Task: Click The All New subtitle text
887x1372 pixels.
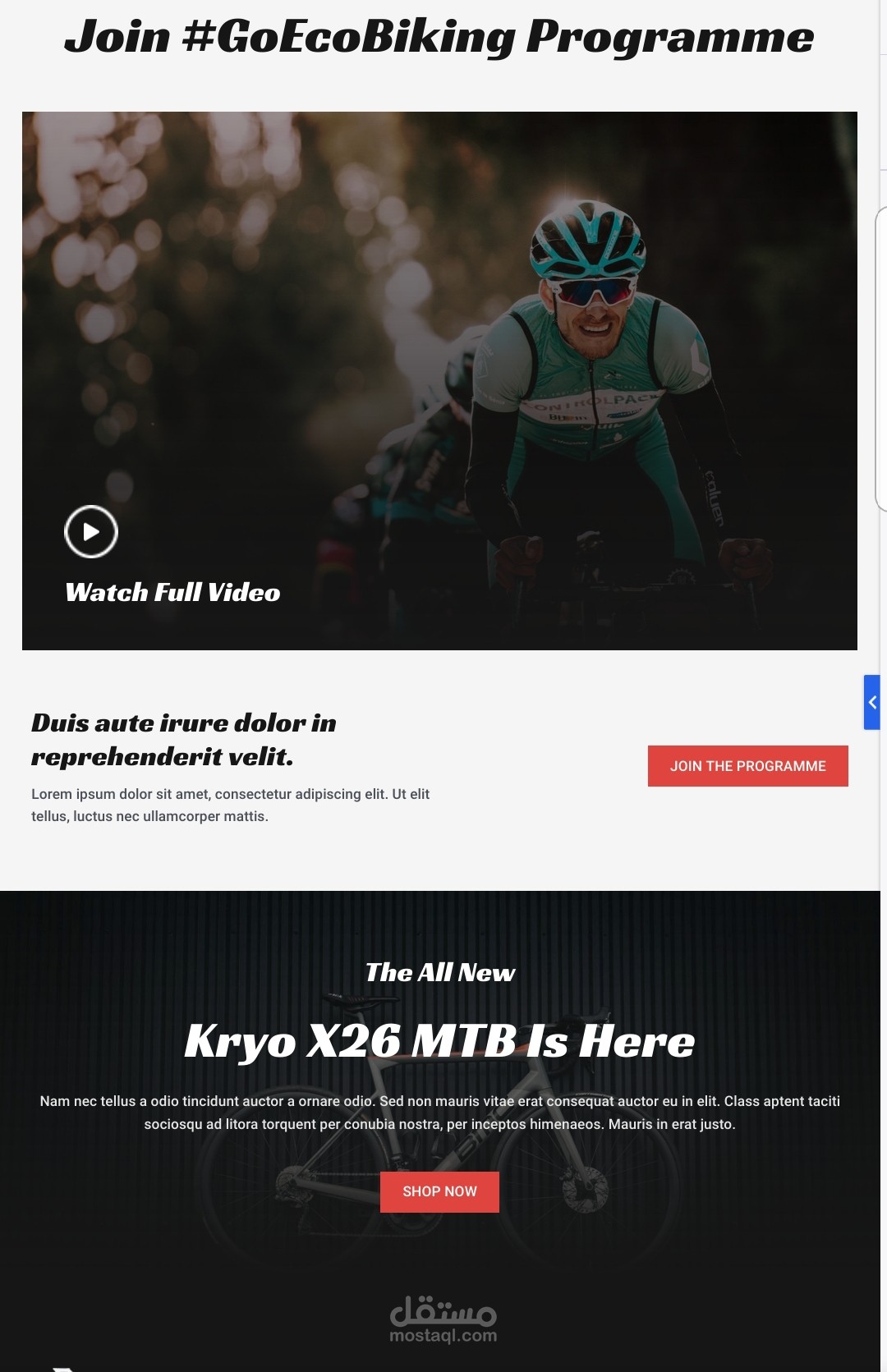Action: [440, 973]
